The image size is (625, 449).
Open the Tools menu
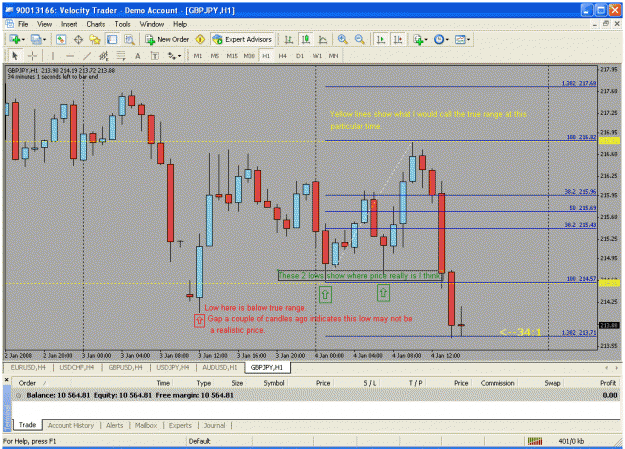click(122, 24)
